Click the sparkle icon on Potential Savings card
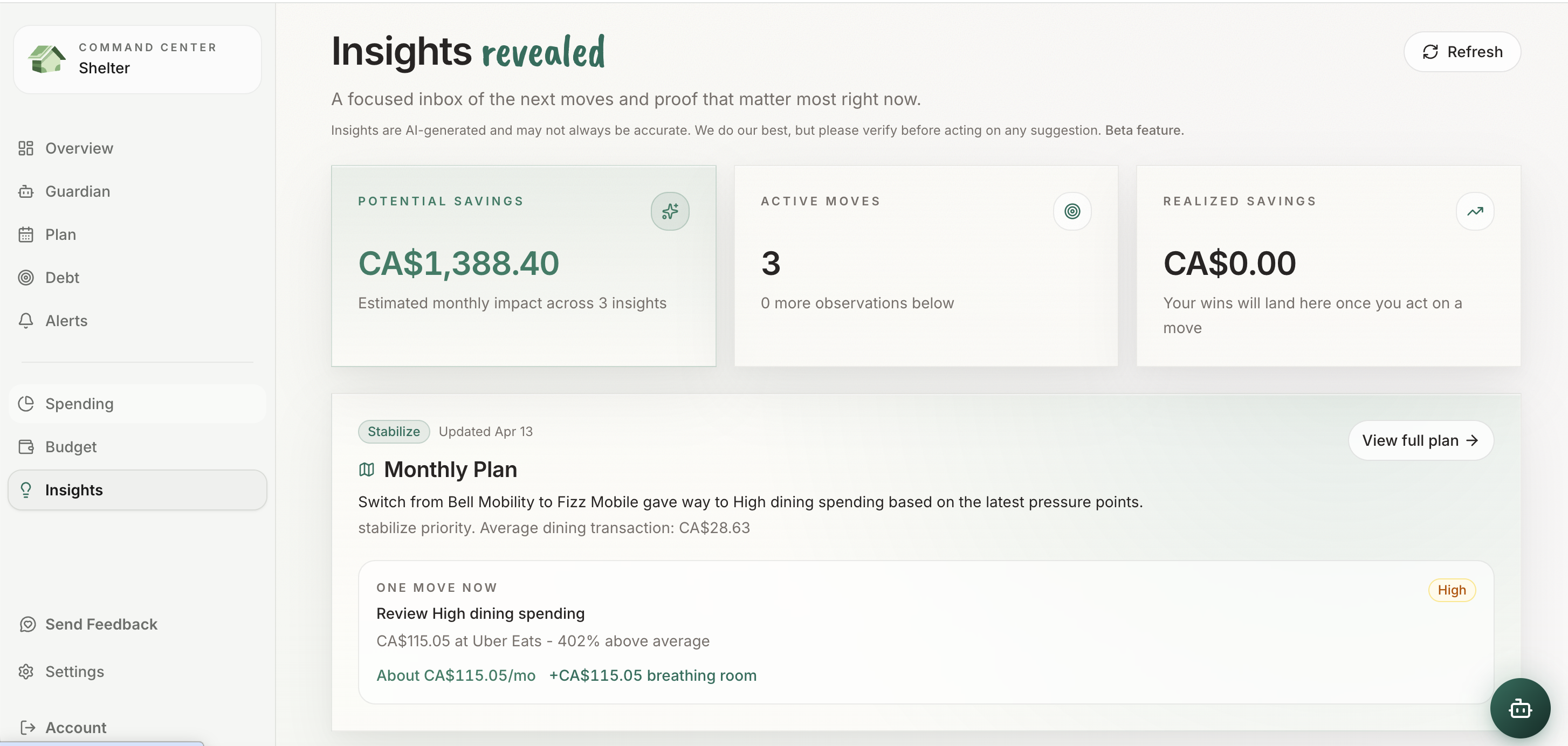The width and height of the screenshot is (1568, 746). [x=670, y=211]
